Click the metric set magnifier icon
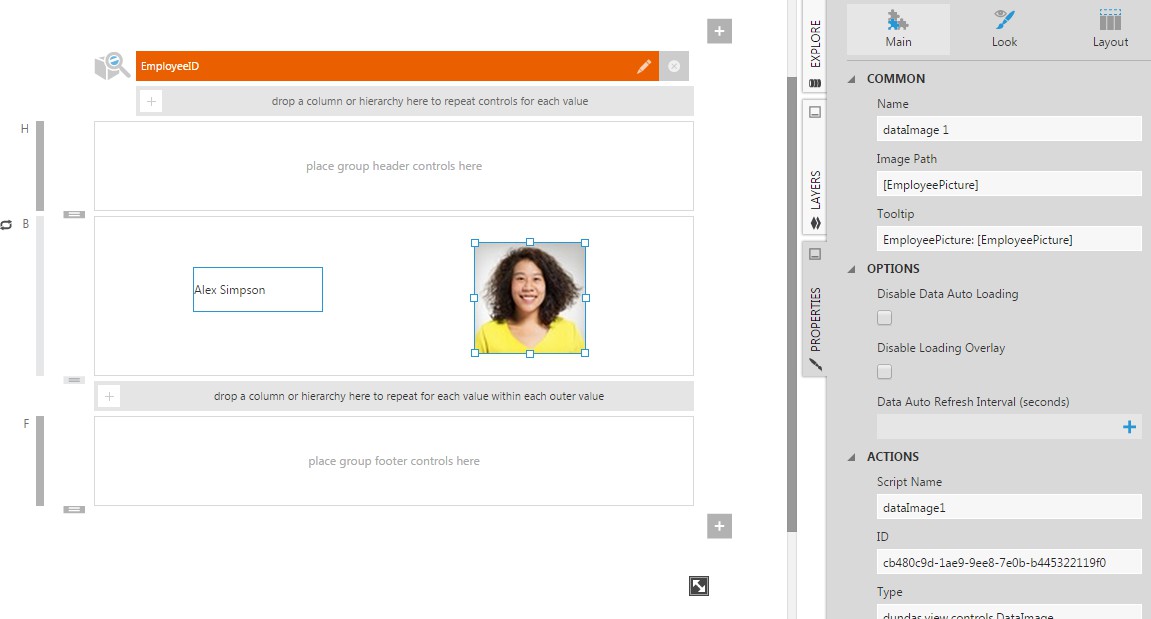The image size is (1151, 619). coord(112,64)
